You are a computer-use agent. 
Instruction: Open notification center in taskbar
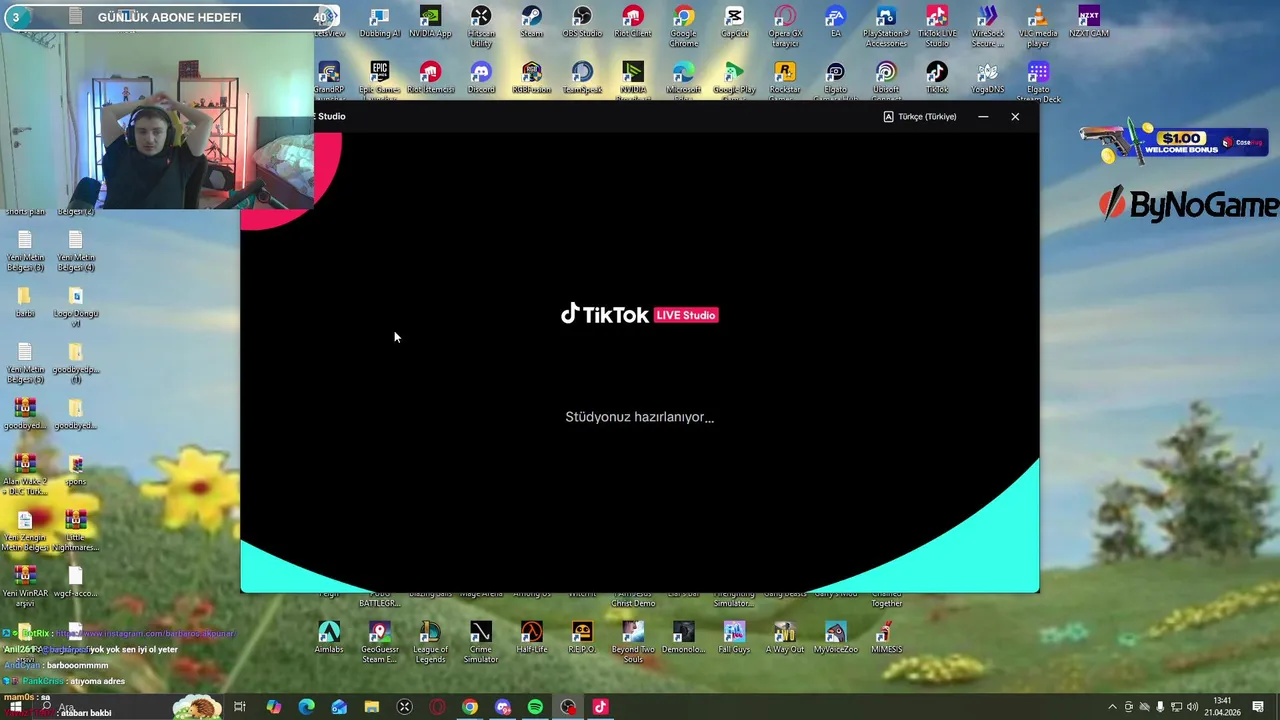click(x=1258, y=707)
